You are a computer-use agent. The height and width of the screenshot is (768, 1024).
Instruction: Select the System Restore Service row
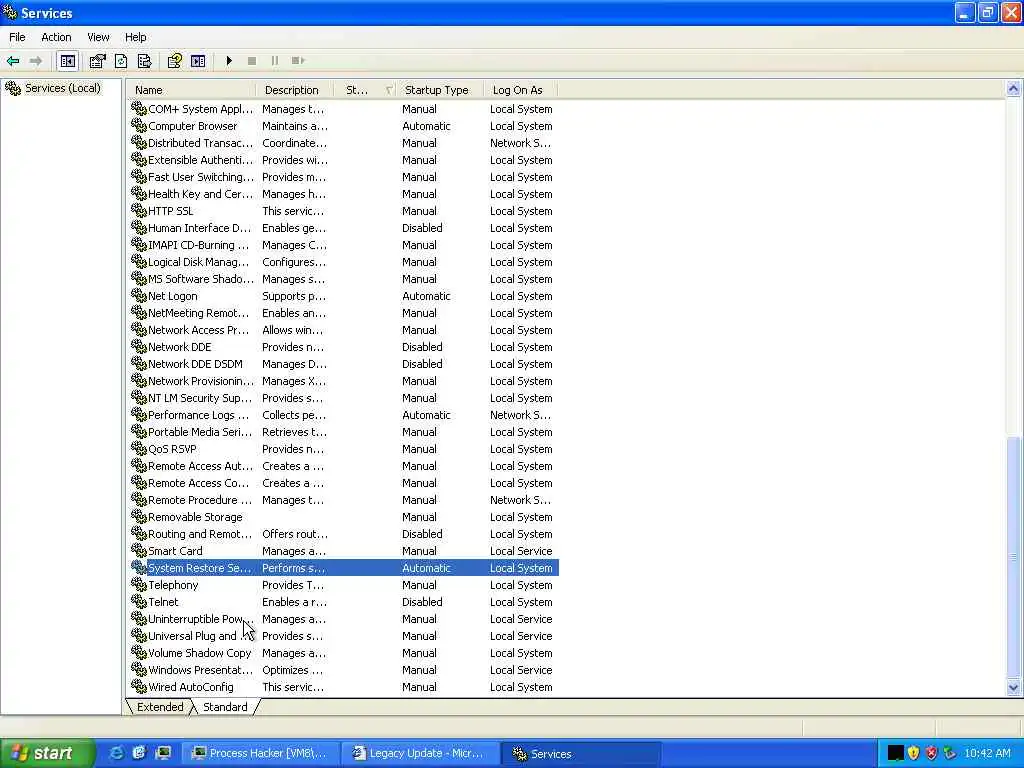(344, 568)
